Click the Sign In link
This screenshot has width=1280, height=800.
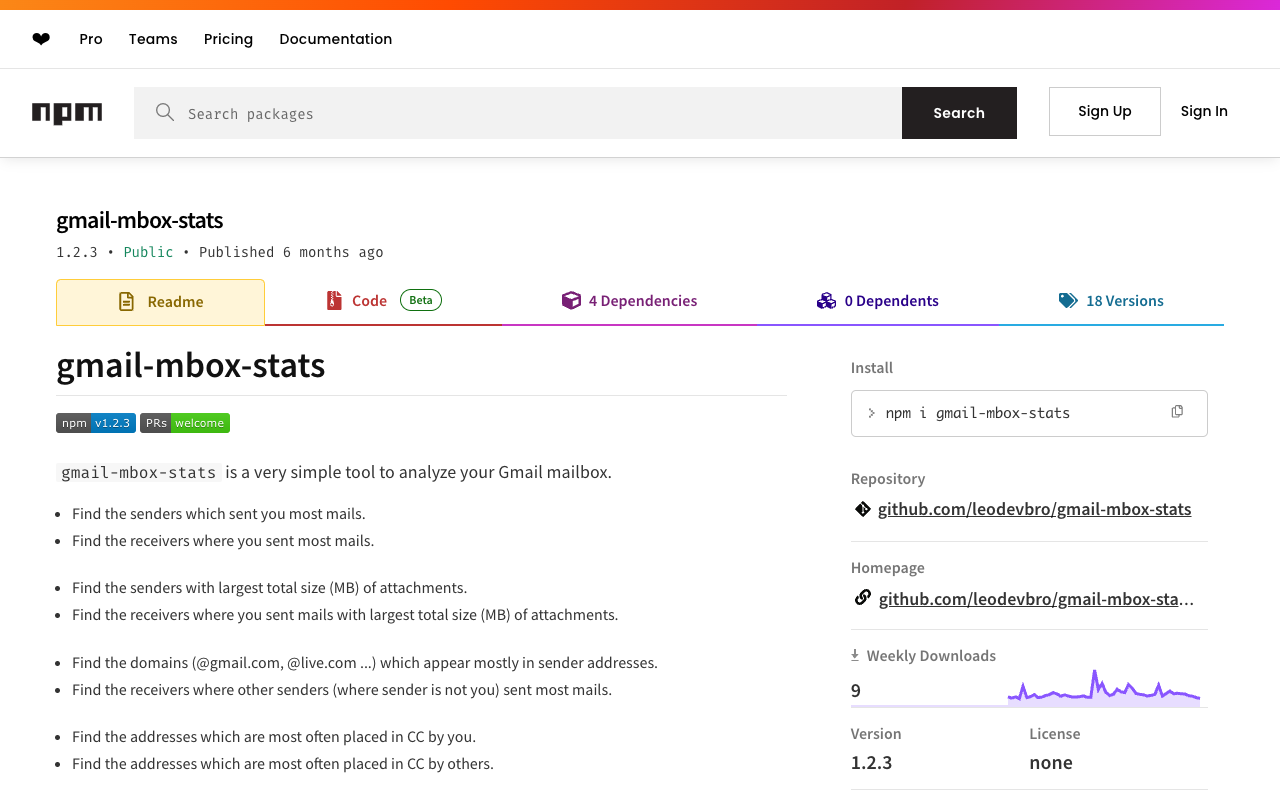pyautogui.click(x=1204, y=111)
